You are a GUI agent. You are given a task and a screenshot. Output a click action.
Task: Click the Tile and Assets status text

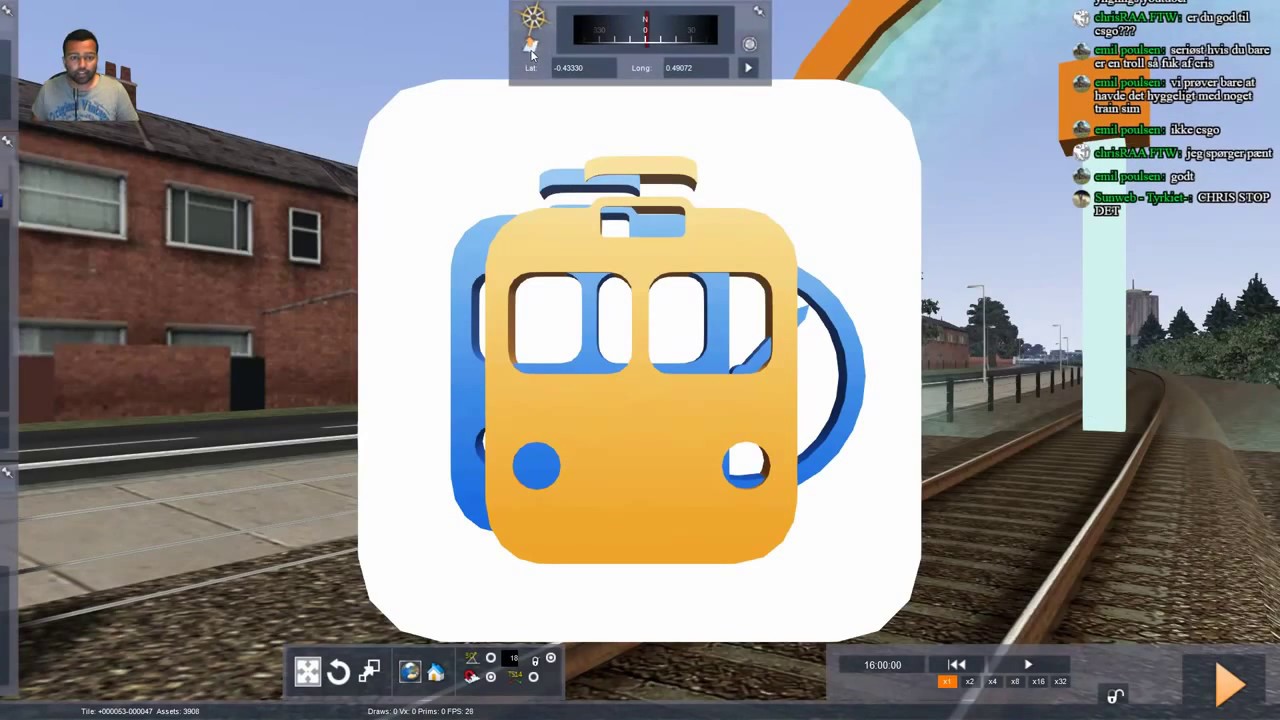[x=140, y=711]
